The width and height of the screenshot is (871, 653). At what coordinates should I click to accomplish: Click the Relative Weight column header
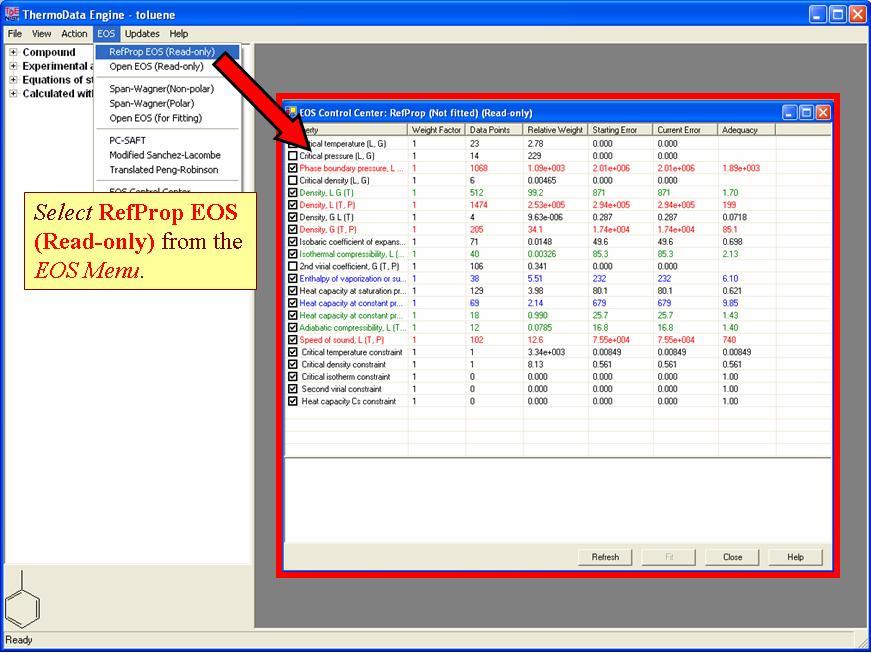(555, 130)
